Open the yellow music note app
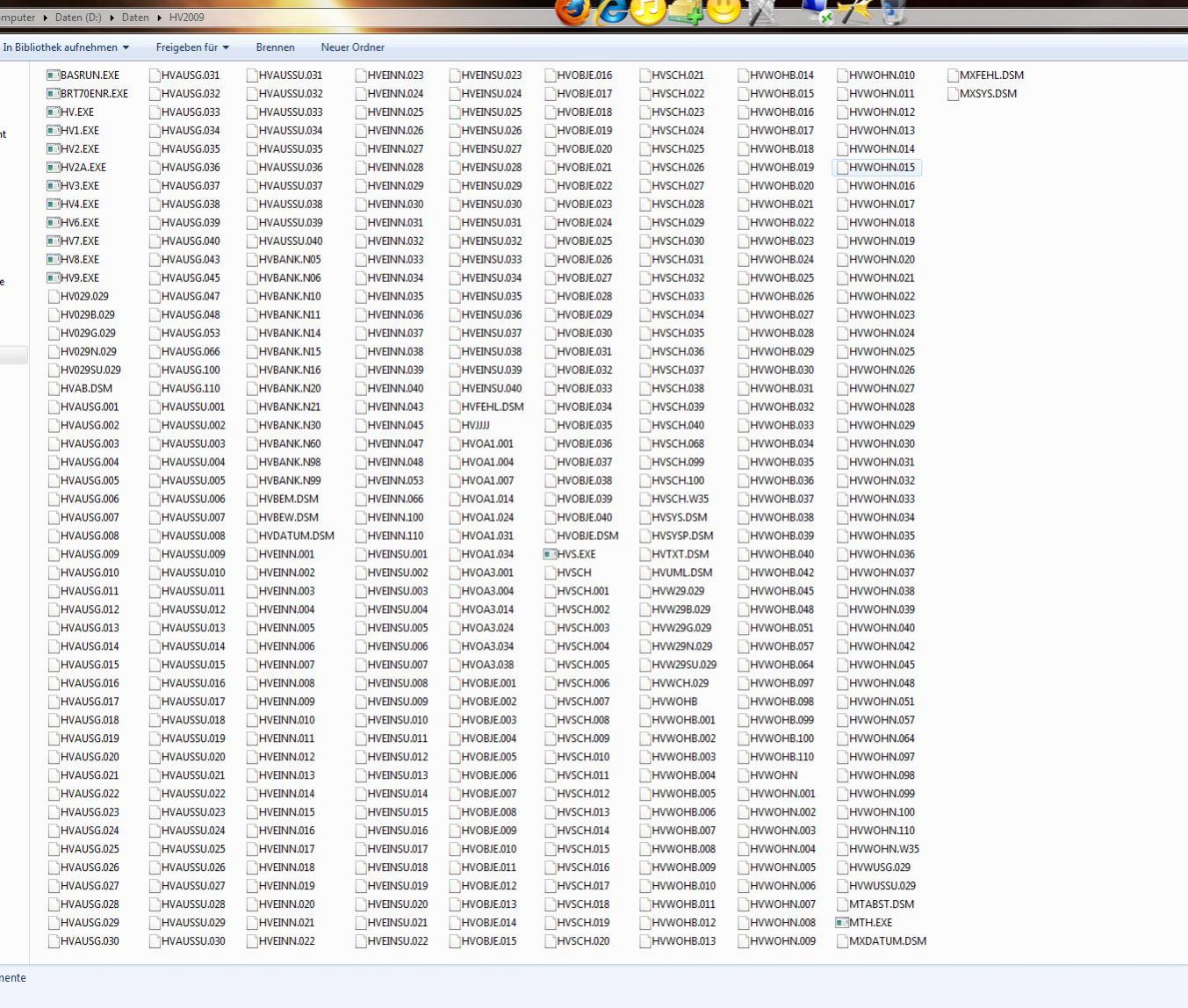This screenshot has width=1188, height=1008. pyautogui.click(x=648, y=11)
